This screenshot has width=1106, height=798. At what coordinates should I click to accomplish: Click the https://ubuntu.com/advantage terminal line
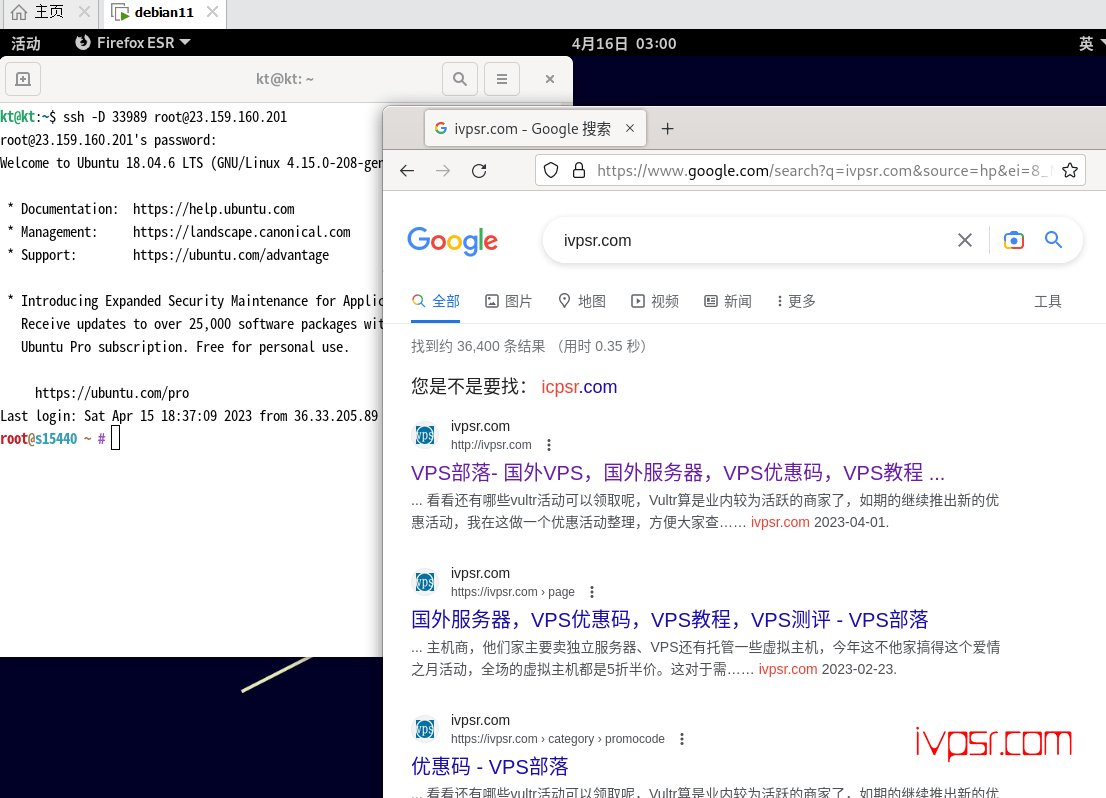[231, 255]
